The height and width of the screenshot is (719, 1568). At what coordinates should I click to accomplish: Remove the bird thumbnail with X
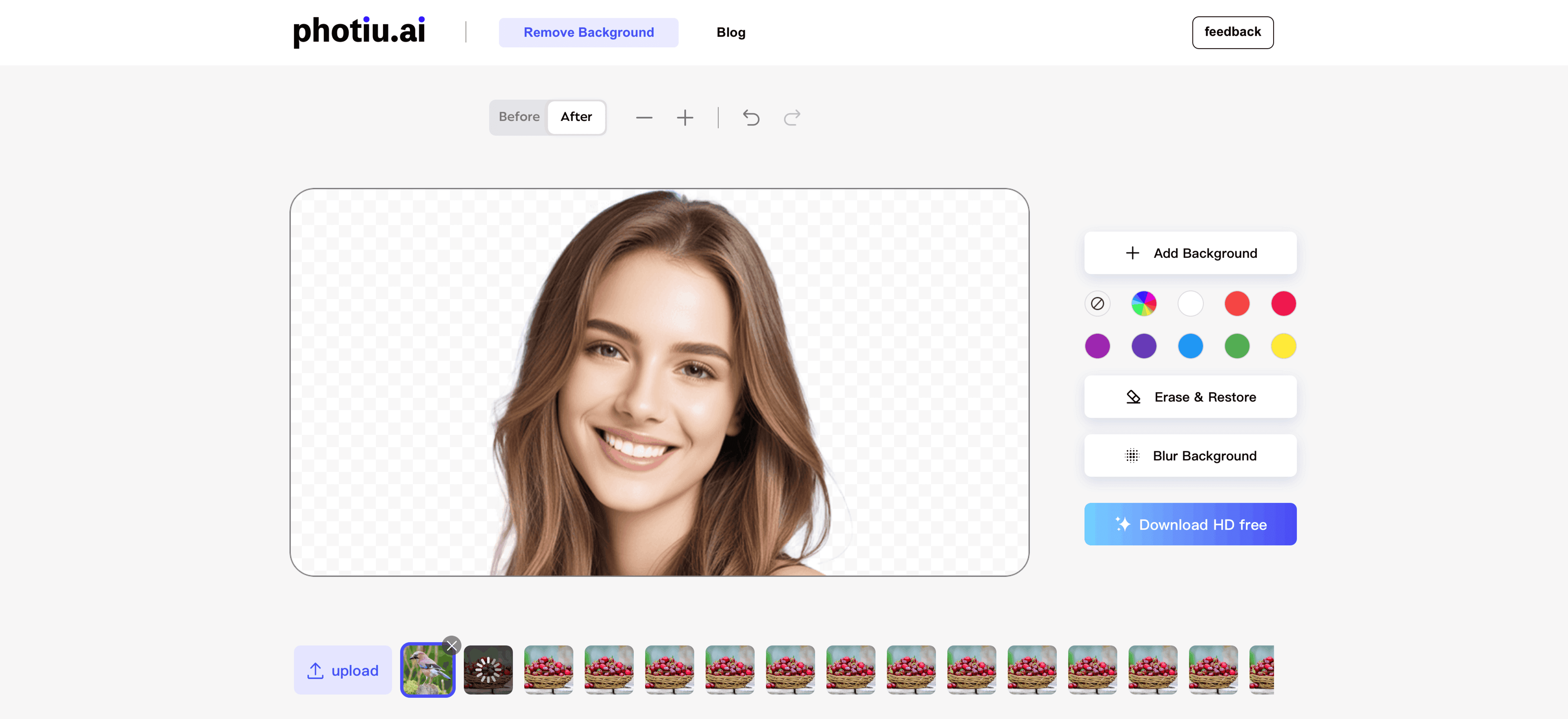(452, 645)
